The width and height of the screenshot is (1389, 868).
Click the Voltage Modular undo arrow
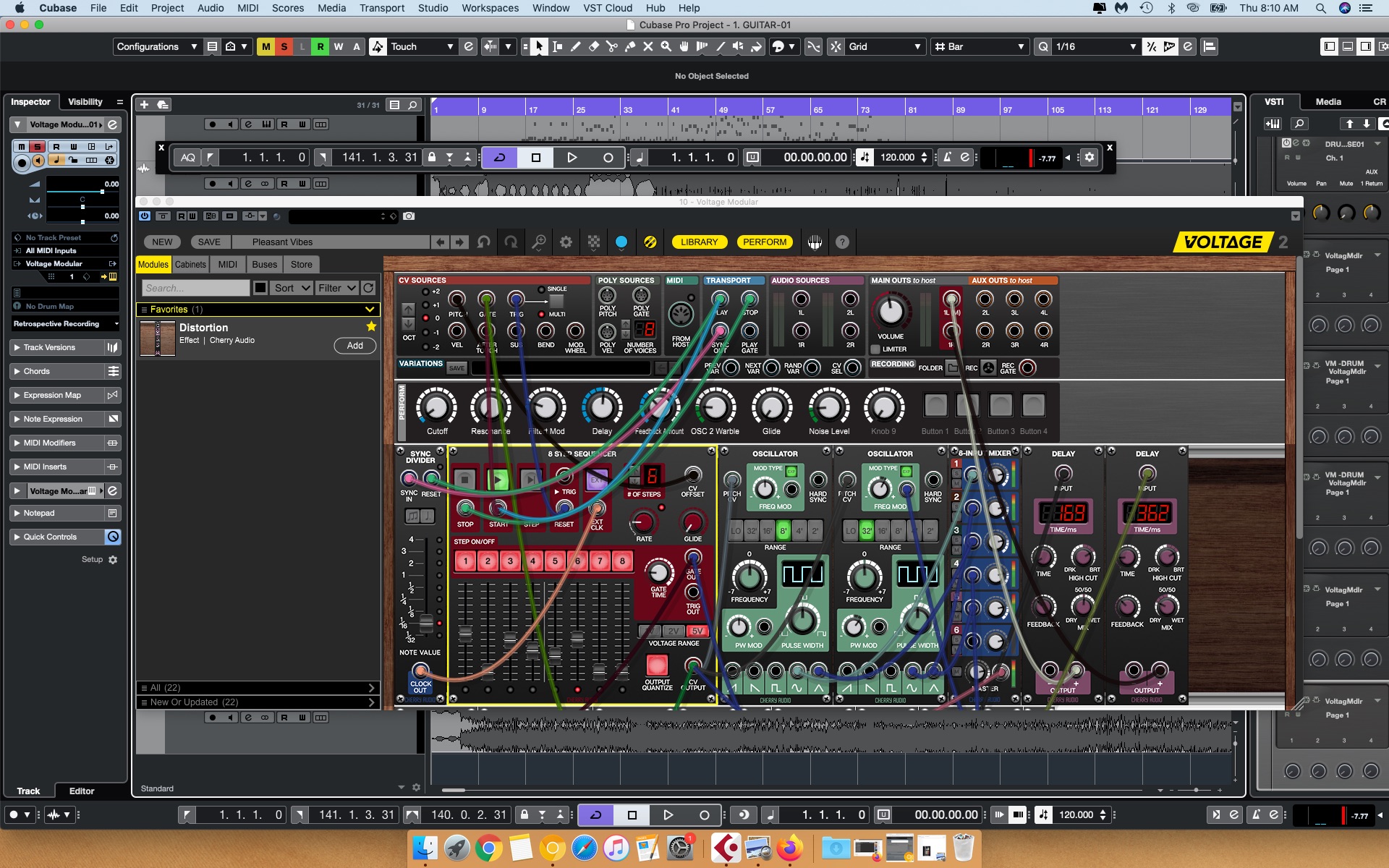tap(484, 242)
